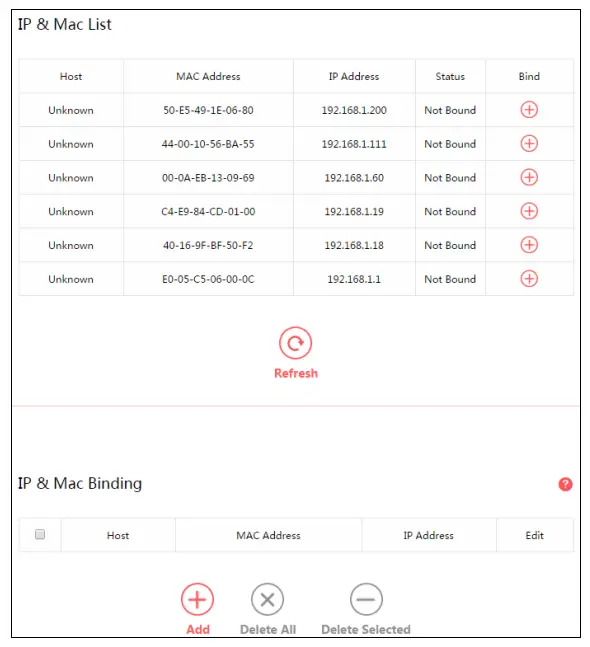Click Host header in IP & Mac Binding
Viewport: 590px width, 647px height.
[x=118, y=536]
